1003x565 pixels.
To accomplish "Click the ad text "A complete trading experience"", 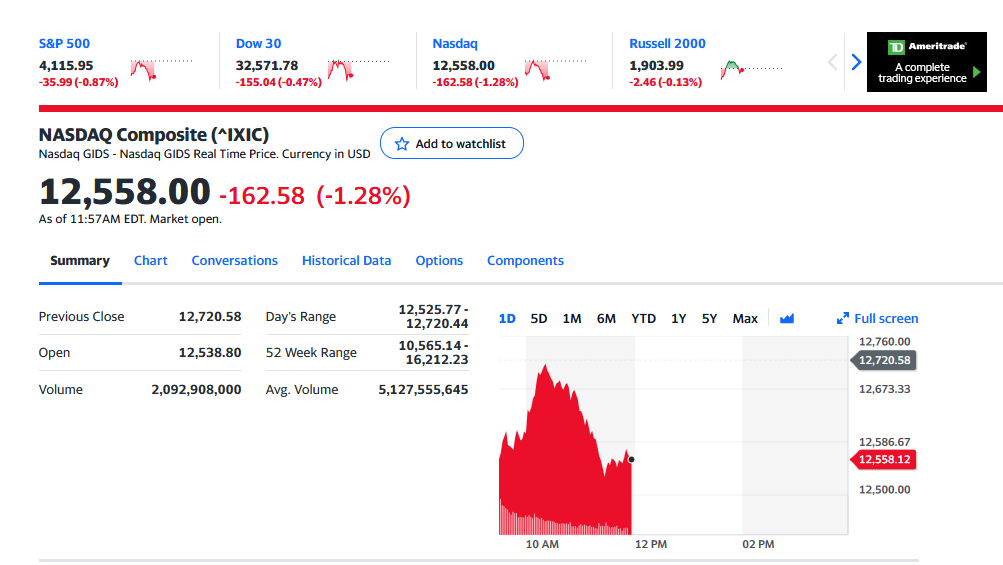I will (x=922, y=73).
